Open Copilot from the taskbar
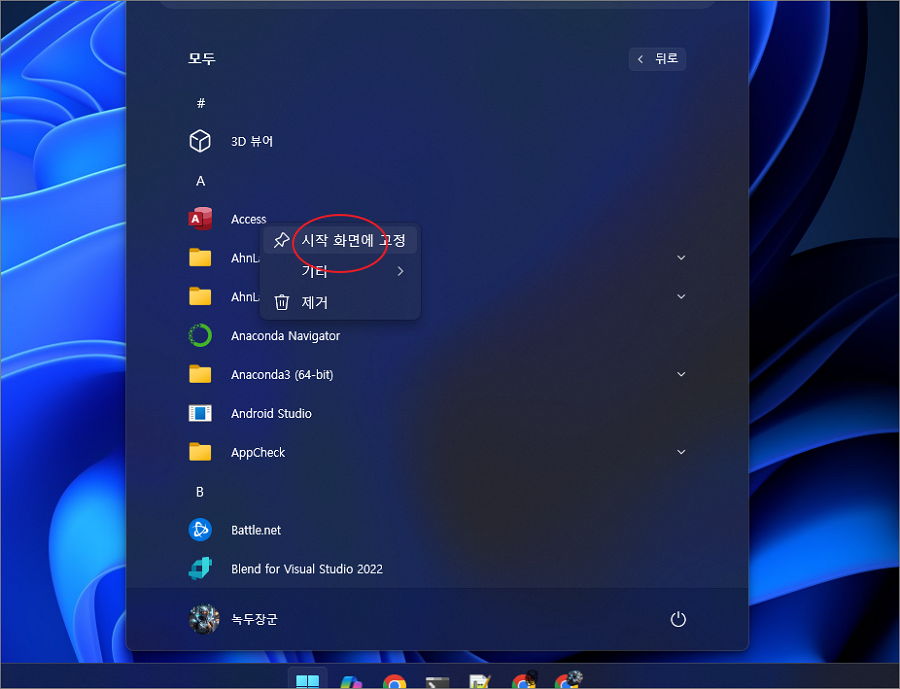The image size is (900, 689). point(351,682)
